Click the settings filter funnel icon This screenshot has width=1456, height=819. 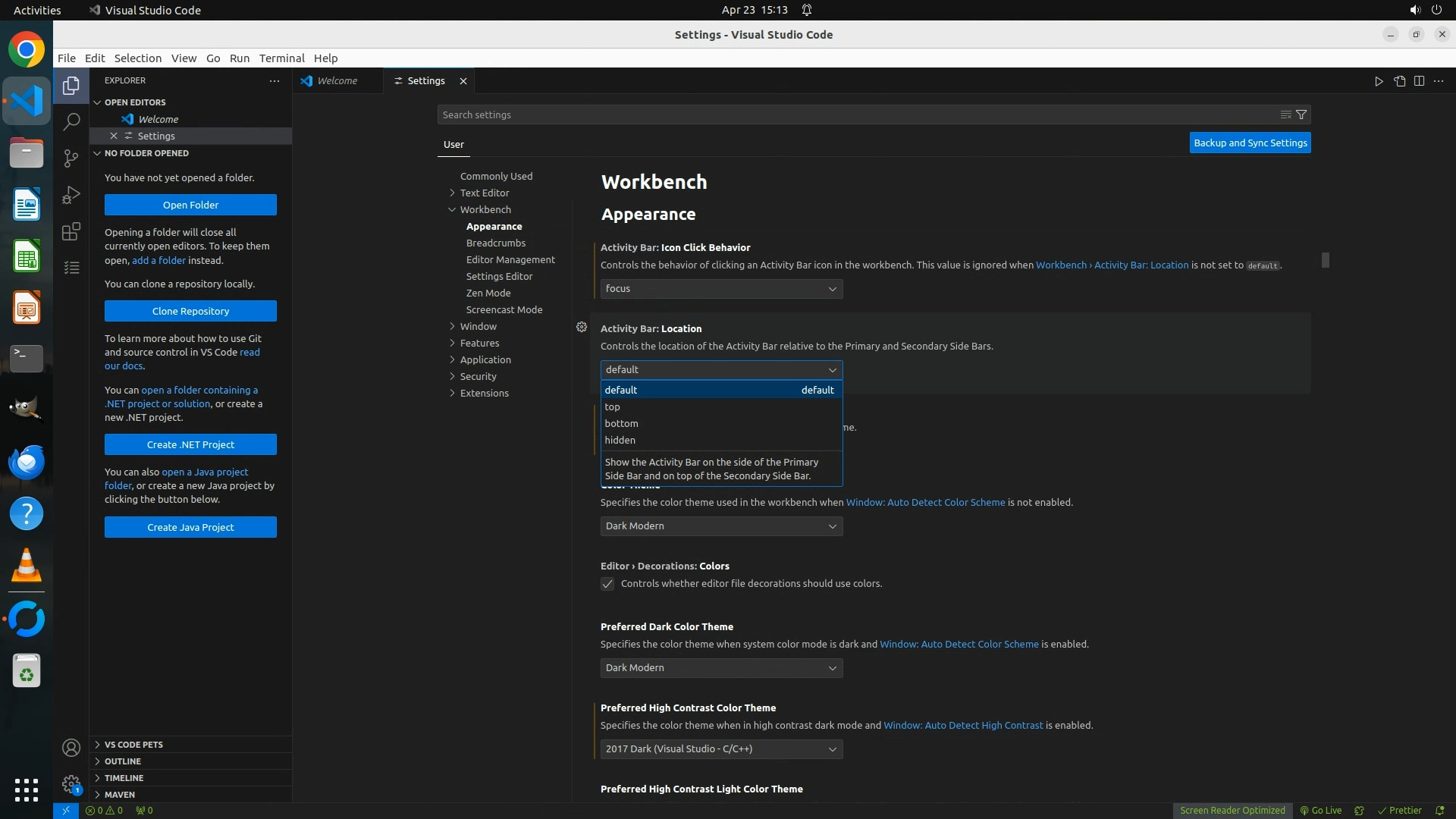(1301, 115)
